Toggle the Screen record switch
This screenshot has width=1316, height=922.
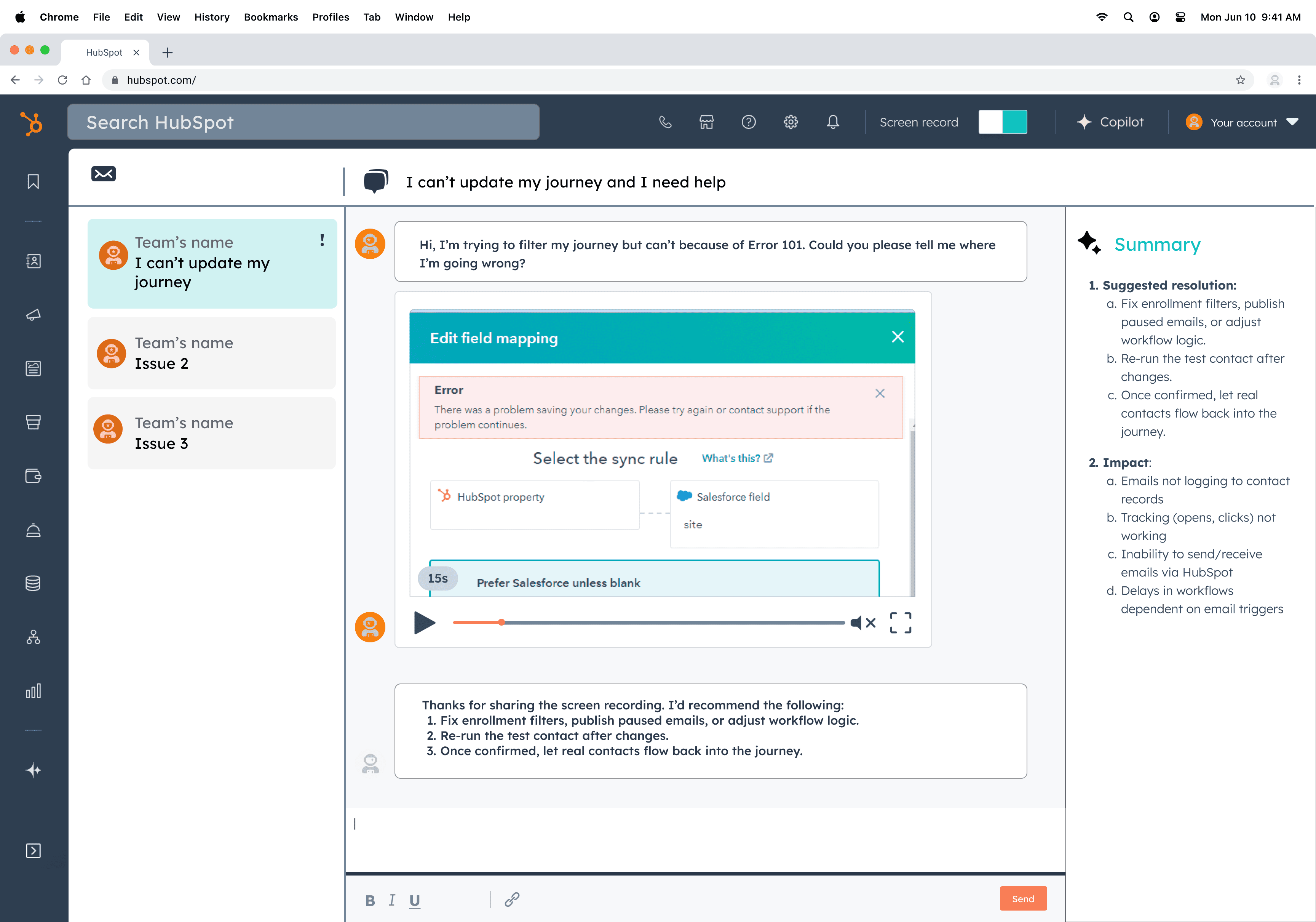(1003, 122)
